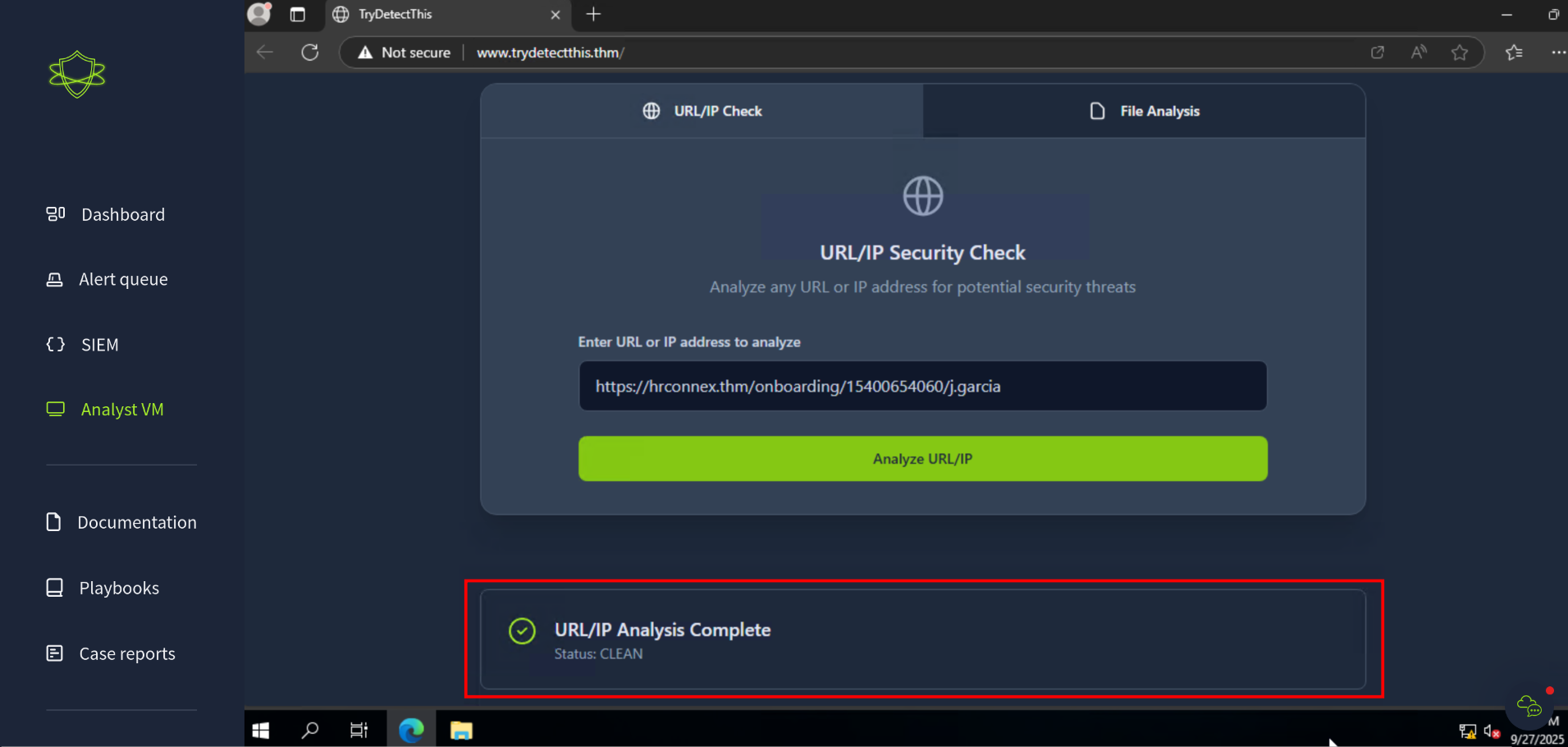
Task: Open the browser profile avatar icon
Action: [259, 14]
